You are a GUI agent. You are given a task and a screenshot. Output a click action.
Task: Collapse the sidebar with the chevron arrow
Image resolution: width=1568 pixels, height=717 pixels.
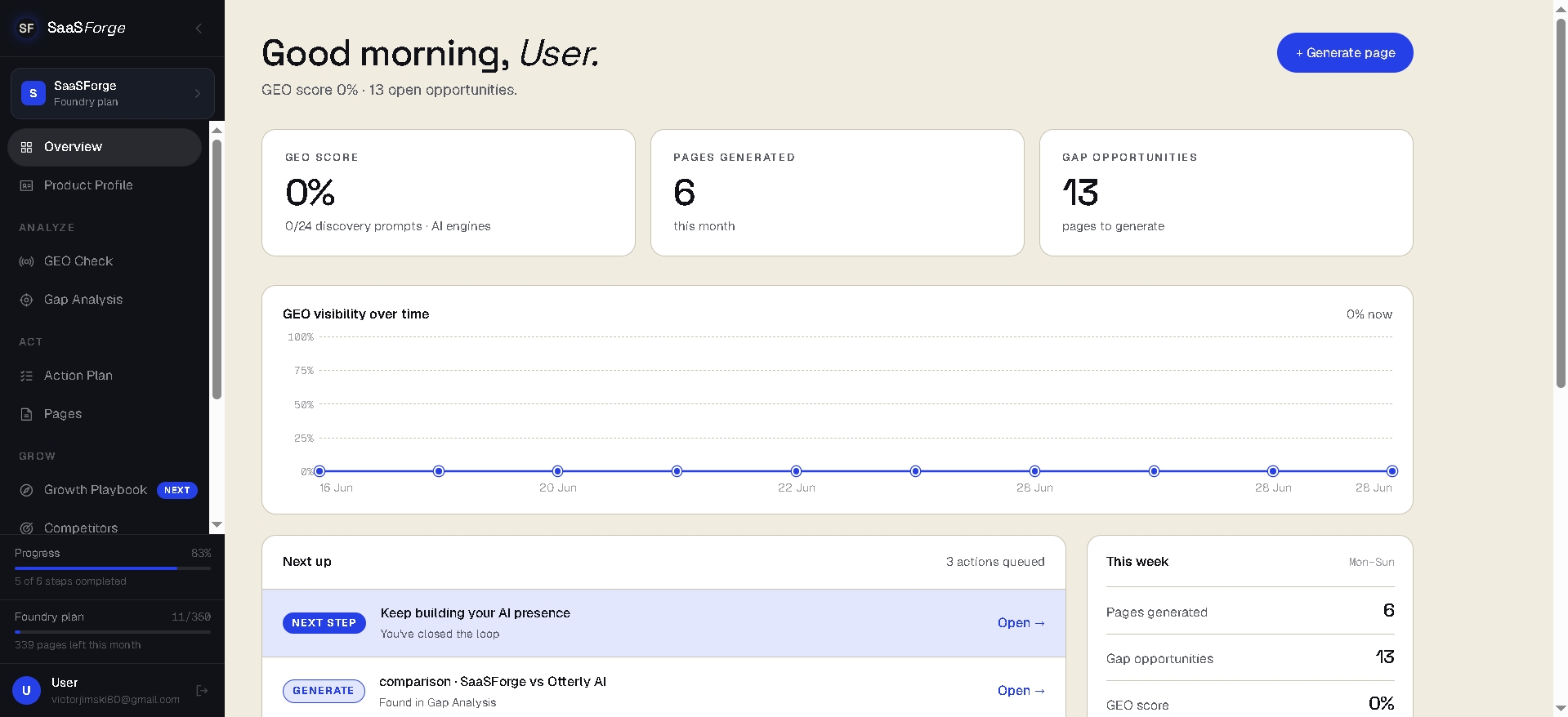point(199,29)
